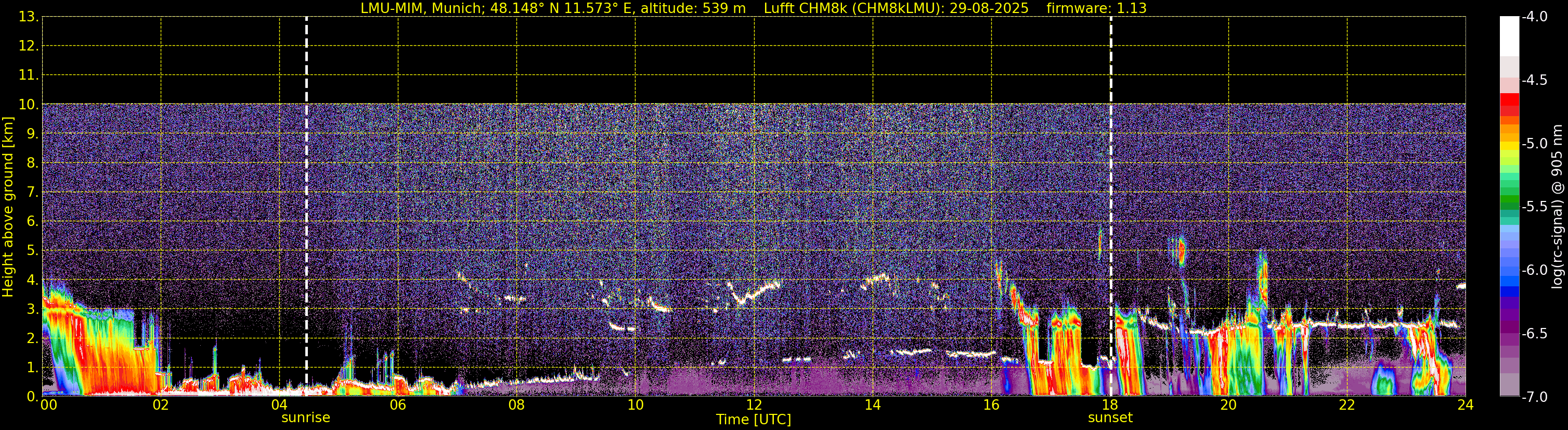Viewport: 1568px width, 430px height.
Task: Click the colorbar tick label '-4.0'
Action: (x=1535, y=17)
